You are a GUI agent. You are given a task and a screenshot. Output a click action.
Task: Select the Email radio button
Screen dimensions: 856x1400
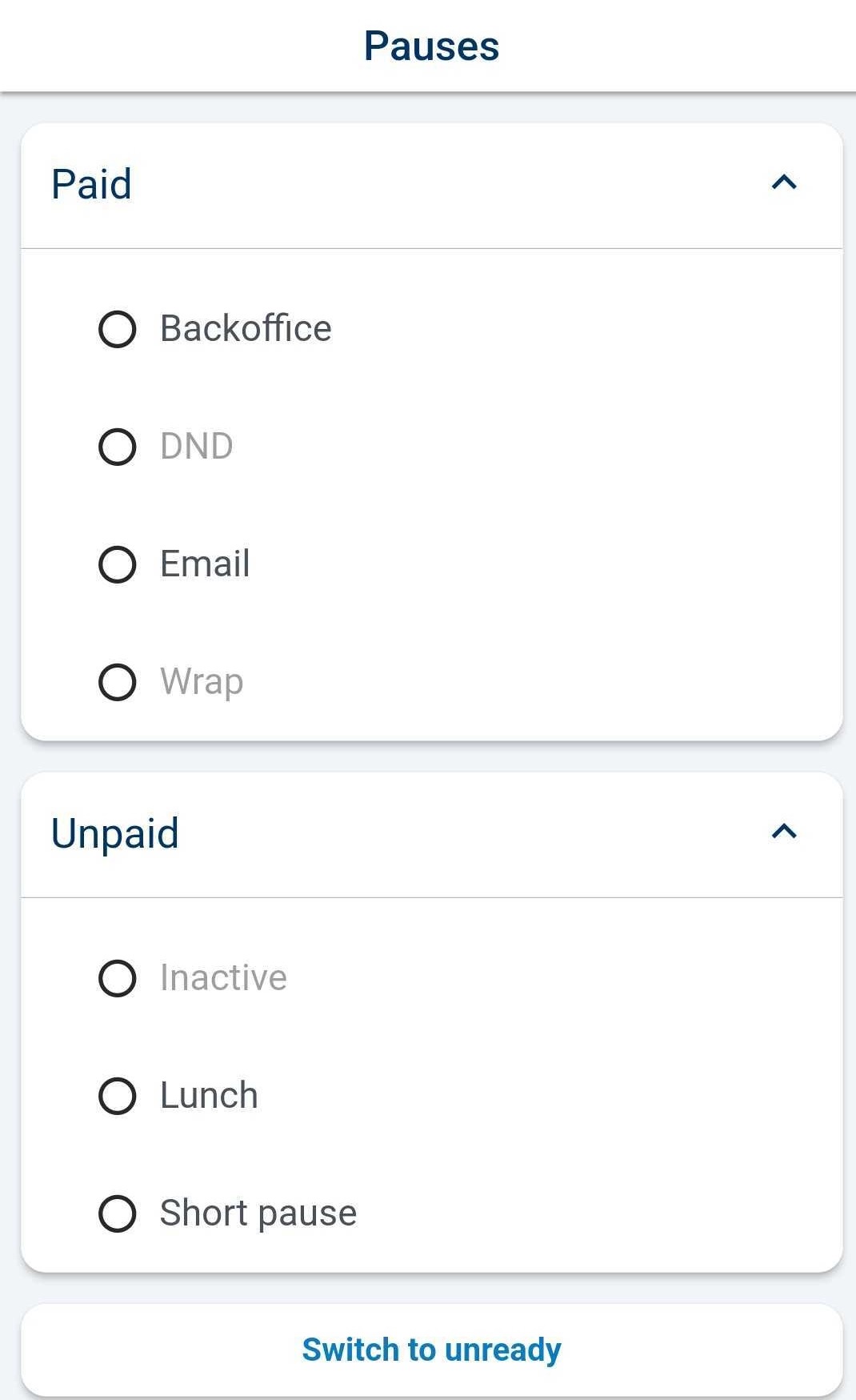click(x=117, y=564)
